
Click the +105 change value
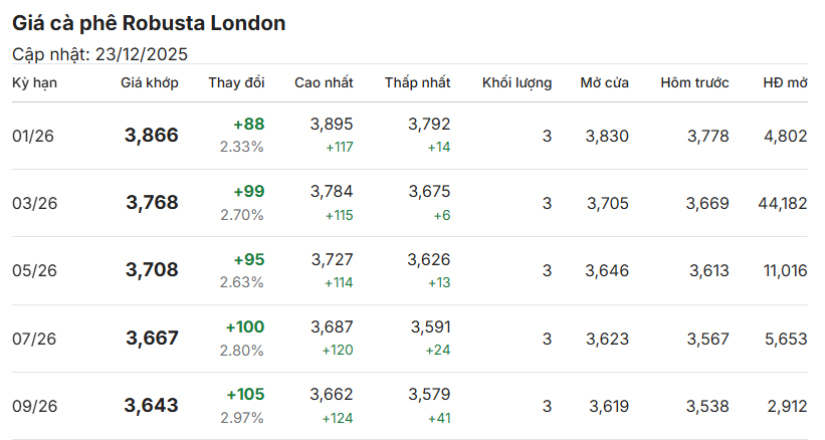pyautogui.click(x=245, y=394)
